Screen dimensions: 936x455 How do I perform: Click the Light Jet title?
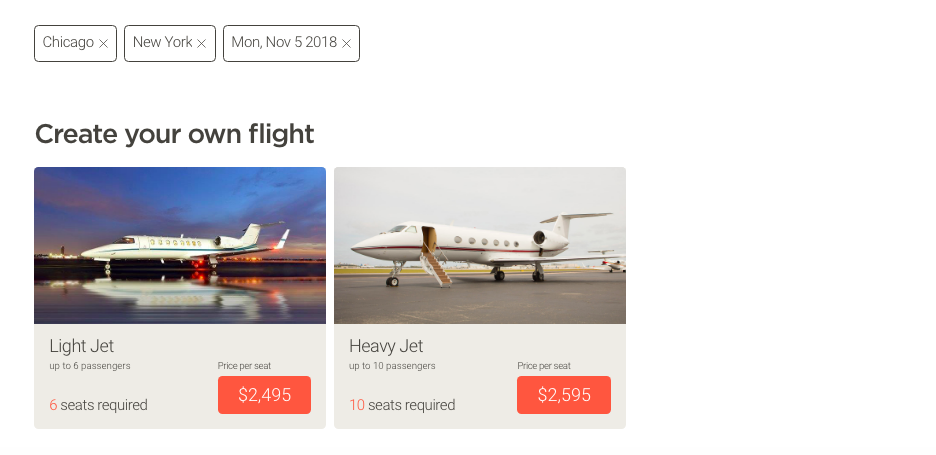(82, 346)
